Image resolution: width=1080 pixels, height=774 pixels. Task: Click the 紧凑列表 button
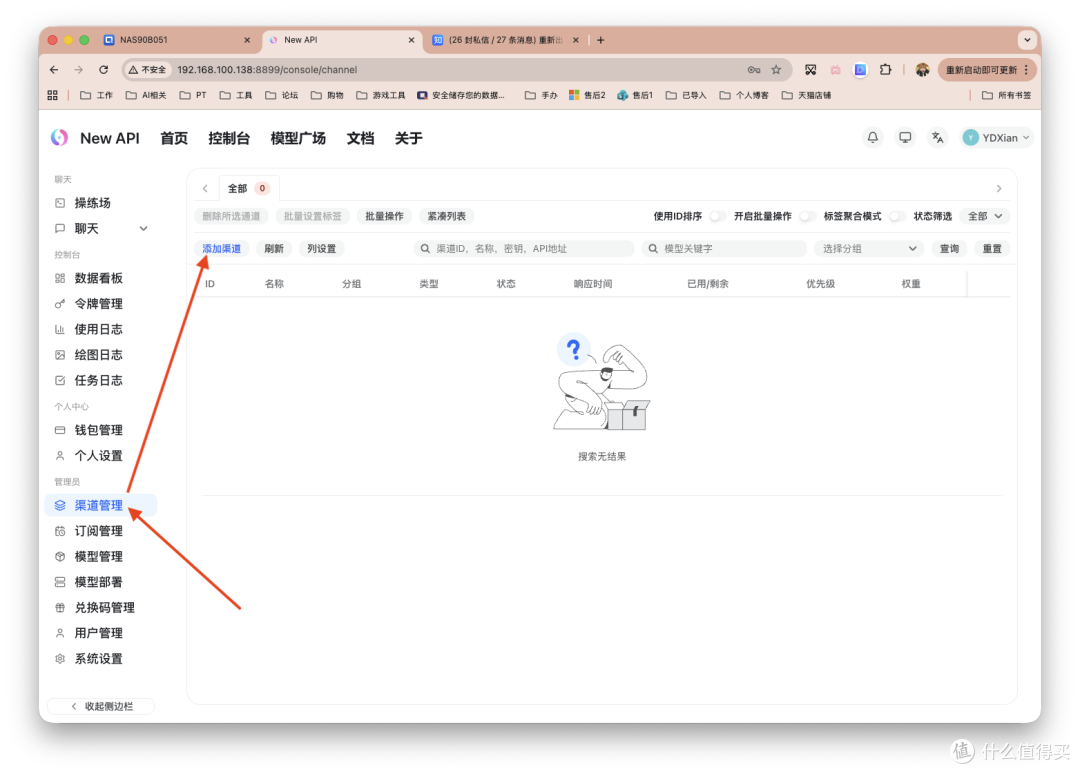click(446, 216)
